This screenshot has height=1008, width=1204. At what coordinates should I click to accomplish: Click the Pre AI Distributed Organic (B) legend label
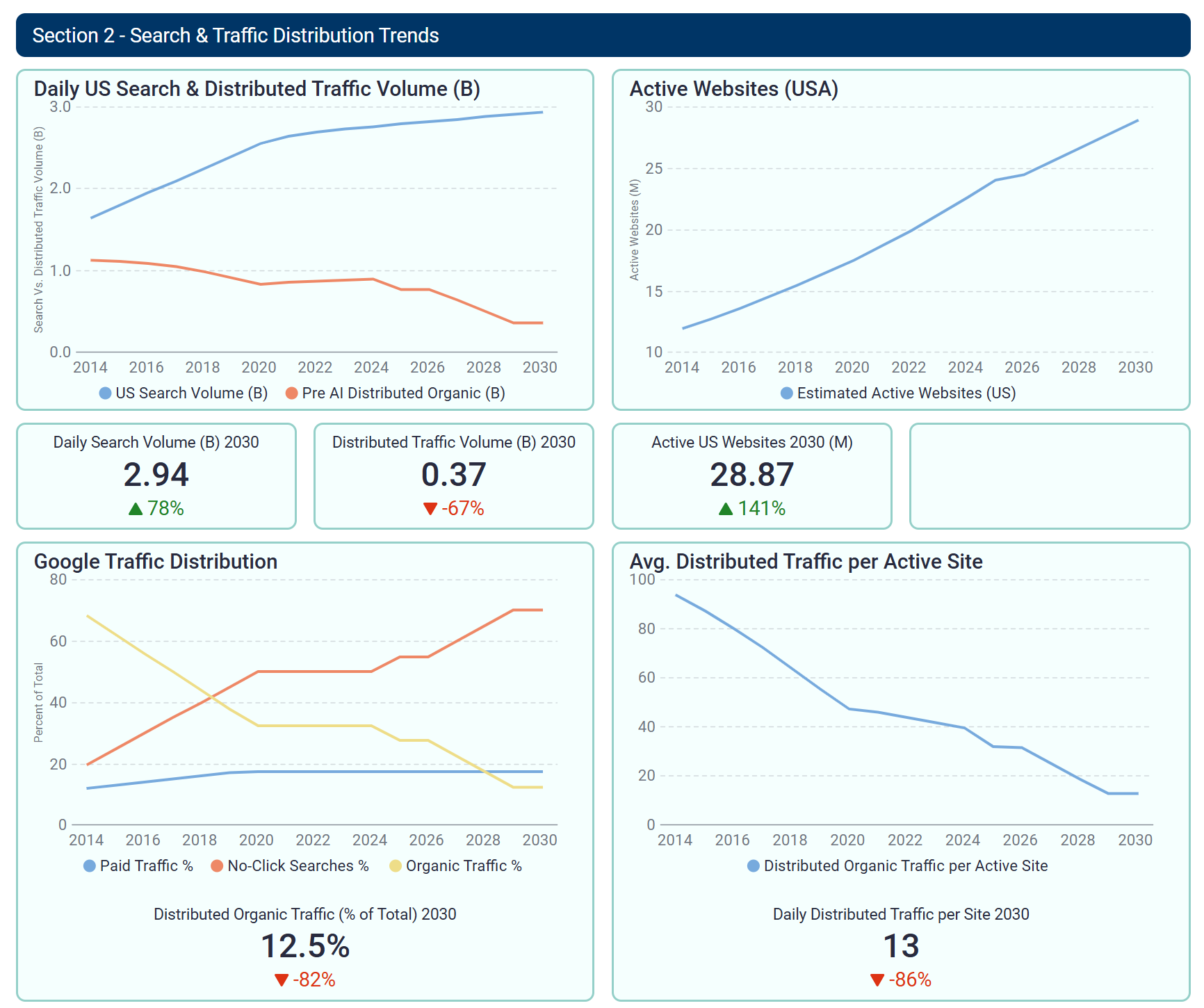coord(404,393)
